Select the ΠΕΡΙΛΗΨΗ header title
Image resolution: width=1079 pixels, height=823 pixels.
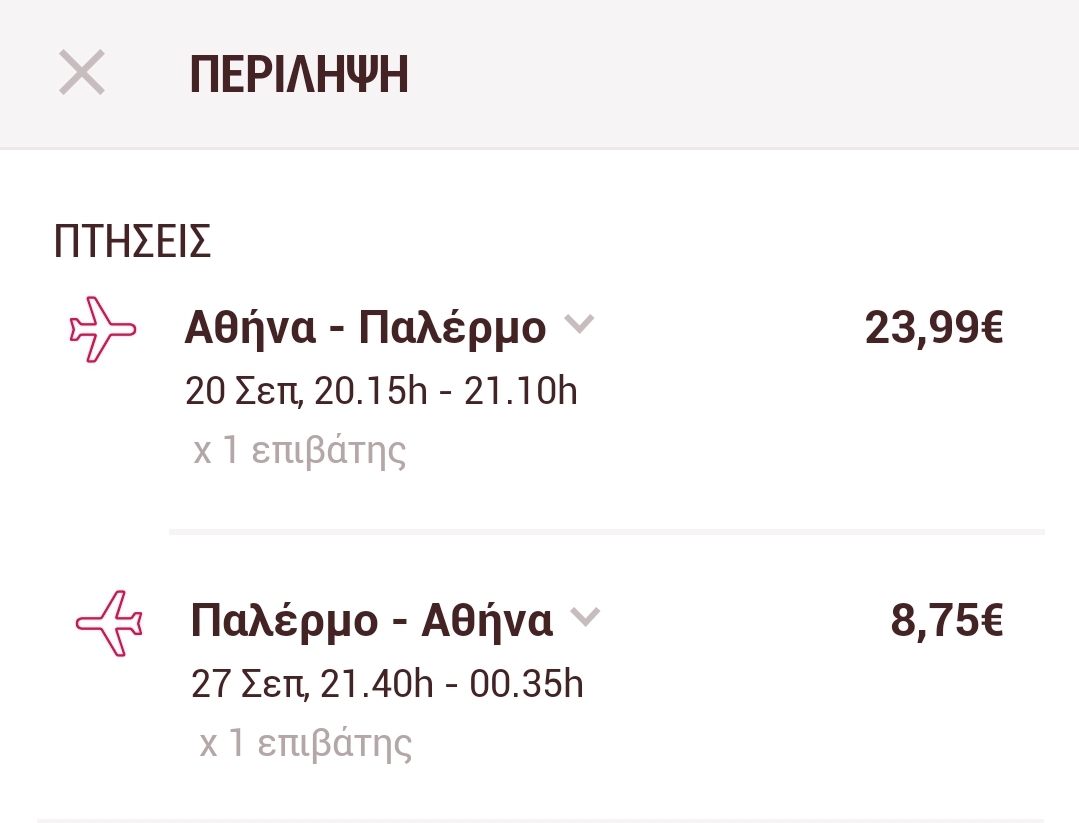299,75
